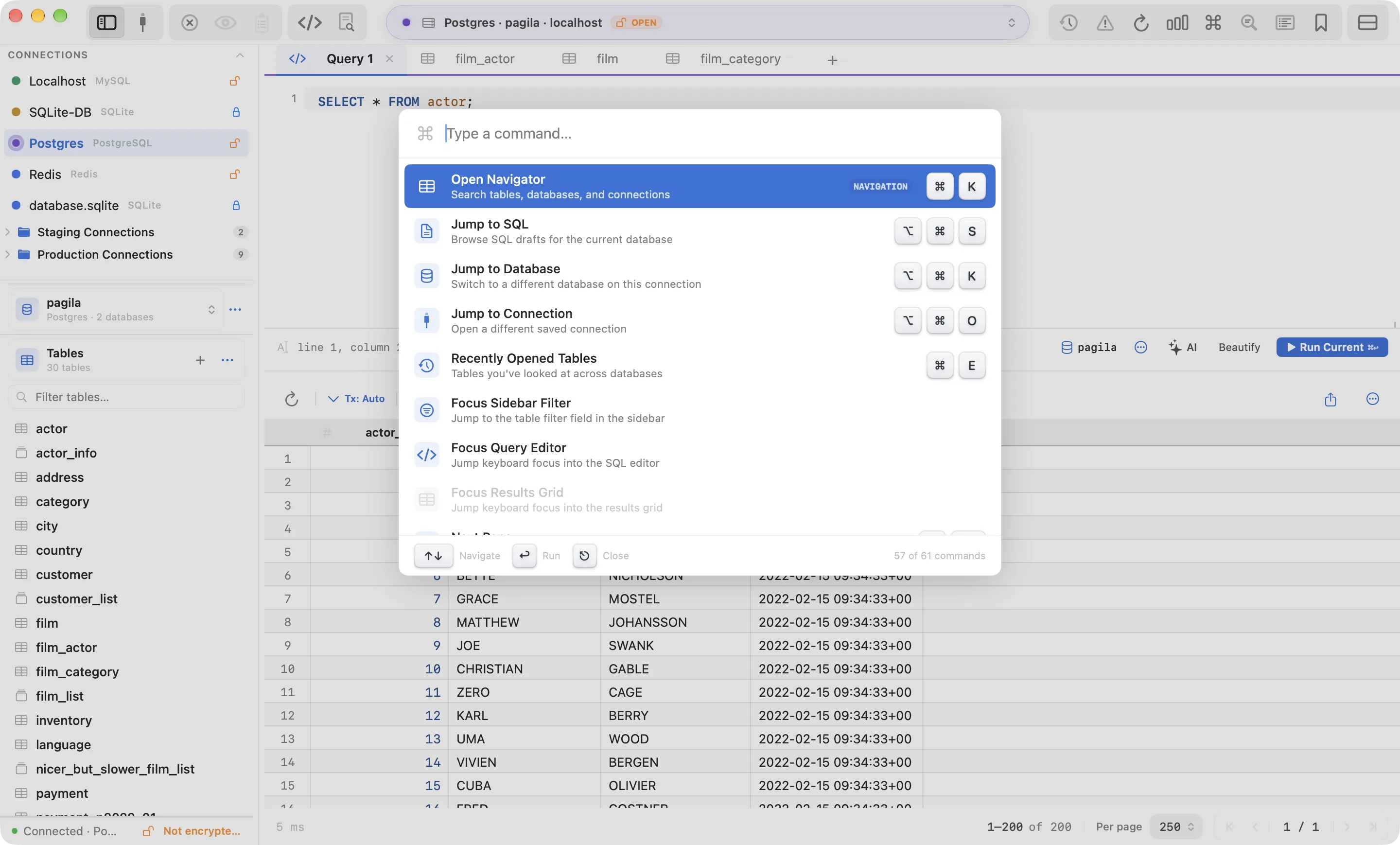Select the Jump to Connection command
This screenshot has width=1400, height=845.
700,320
